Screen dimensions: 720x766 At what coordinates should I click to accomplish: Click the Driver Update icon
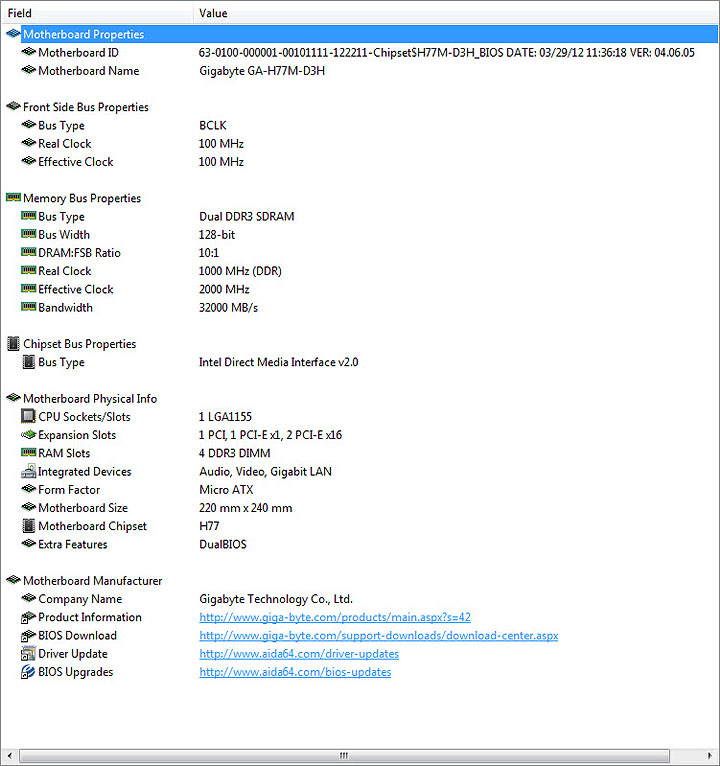click(28, 654)
